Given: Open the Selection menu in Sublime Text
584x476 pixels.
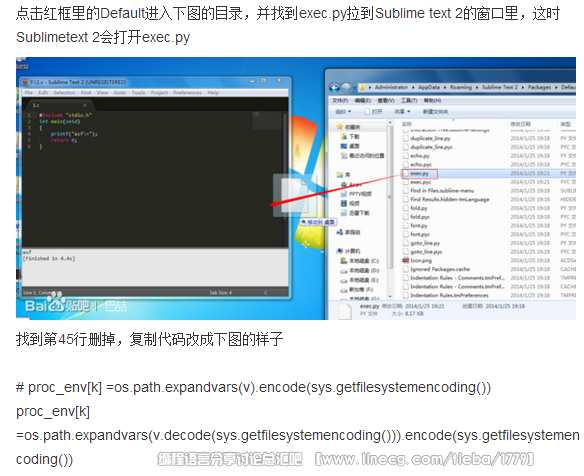Looking at the screenshot, I should click(x=64, y=92).
